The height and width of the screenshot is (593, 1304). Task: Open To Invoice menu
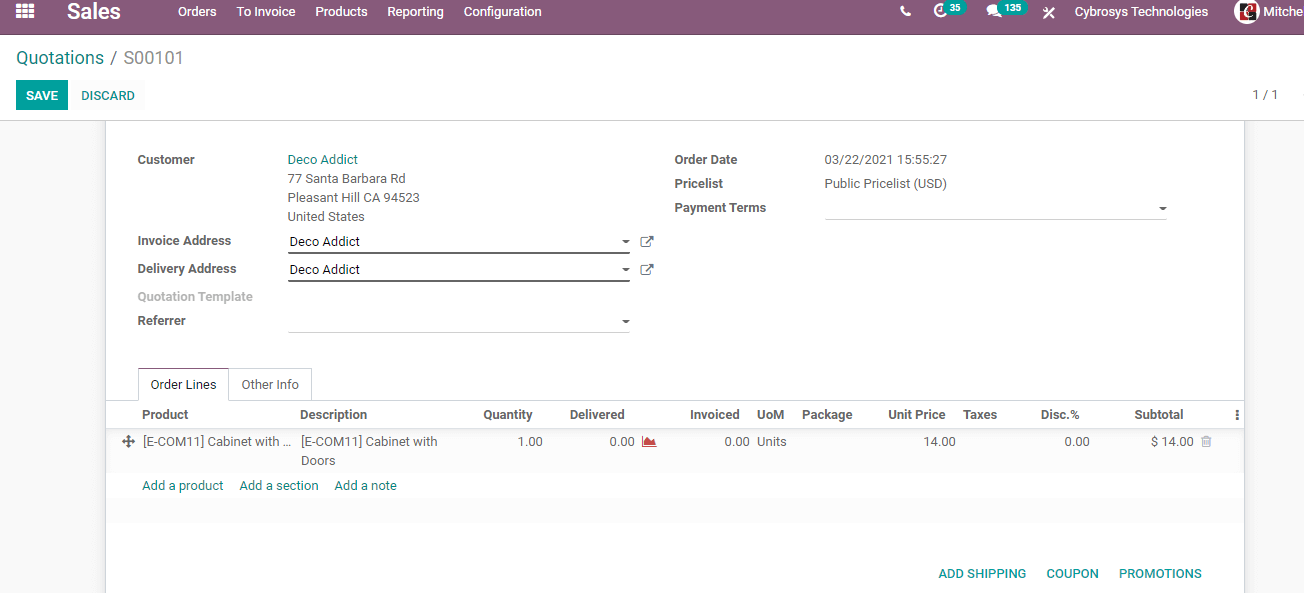(266, 12)
